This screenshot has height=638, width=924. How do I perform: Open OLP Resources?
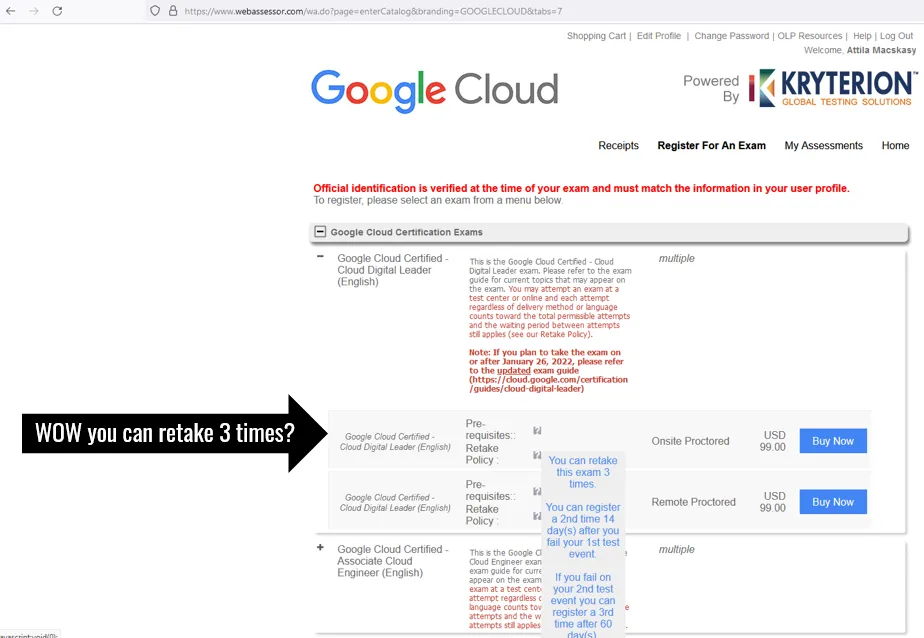click(810, 36)
